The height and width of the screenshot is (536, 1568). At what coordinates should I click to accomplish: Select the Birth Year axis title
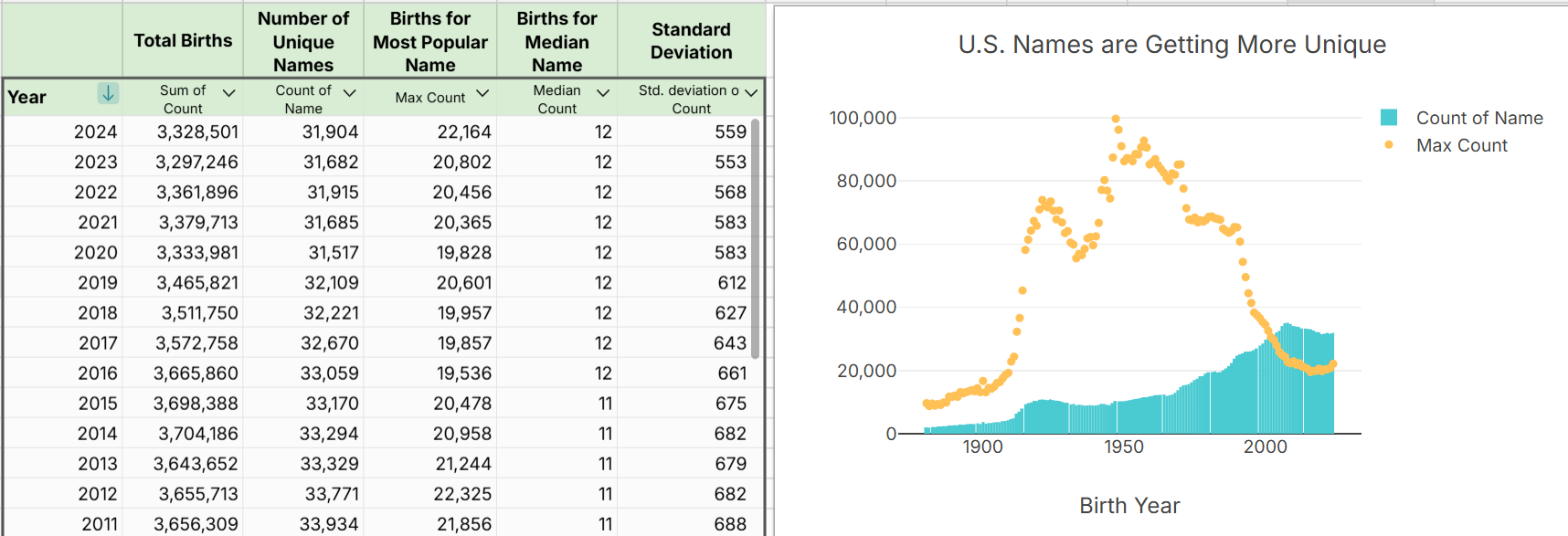coord(1129,506)
